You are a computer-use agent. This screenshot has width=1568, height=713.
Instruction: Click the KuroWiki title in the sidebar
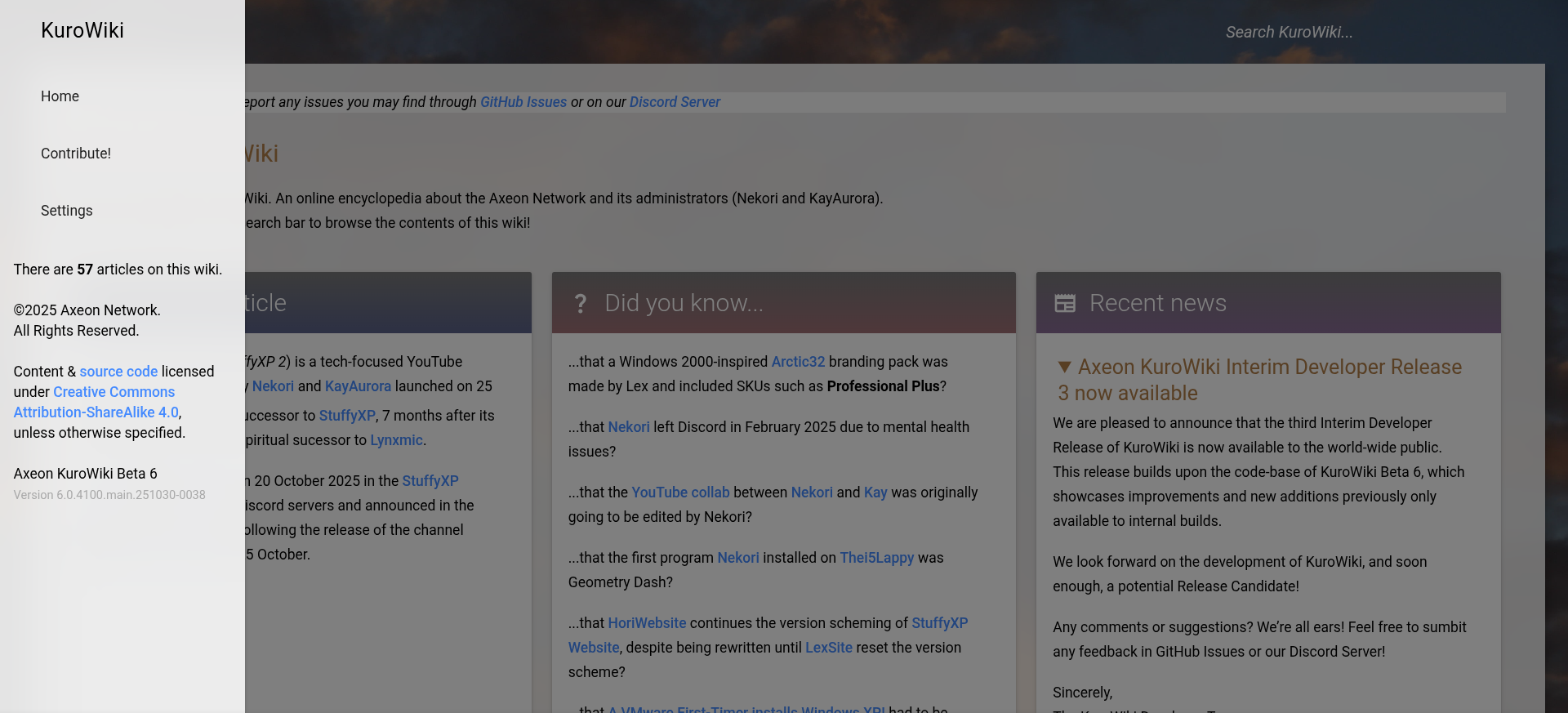click(x=82, y=30)
